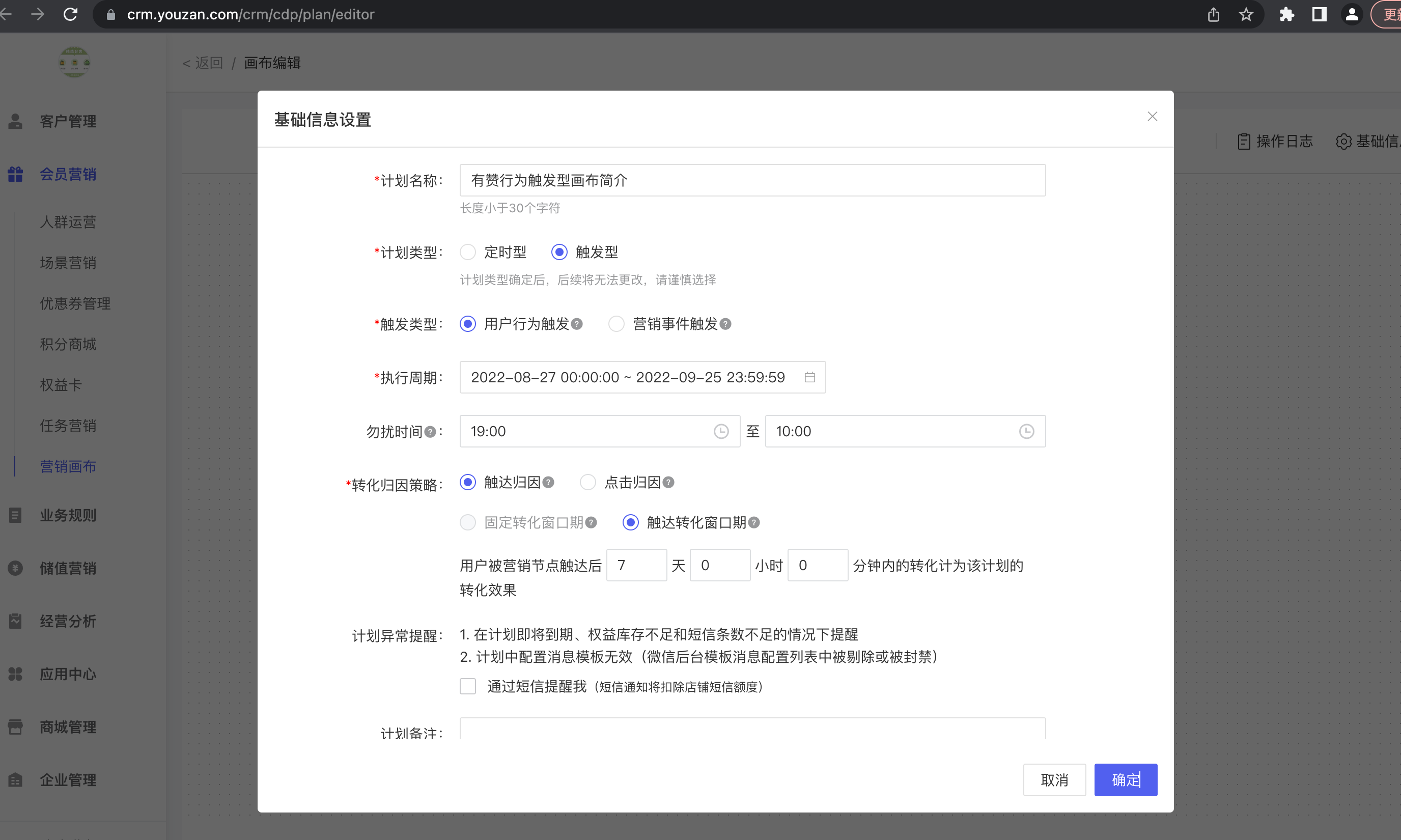Viewport: 1401px width, 840px height.
Task: Click the 操作日志 clipboard icon
Action: pos(1244,141)
